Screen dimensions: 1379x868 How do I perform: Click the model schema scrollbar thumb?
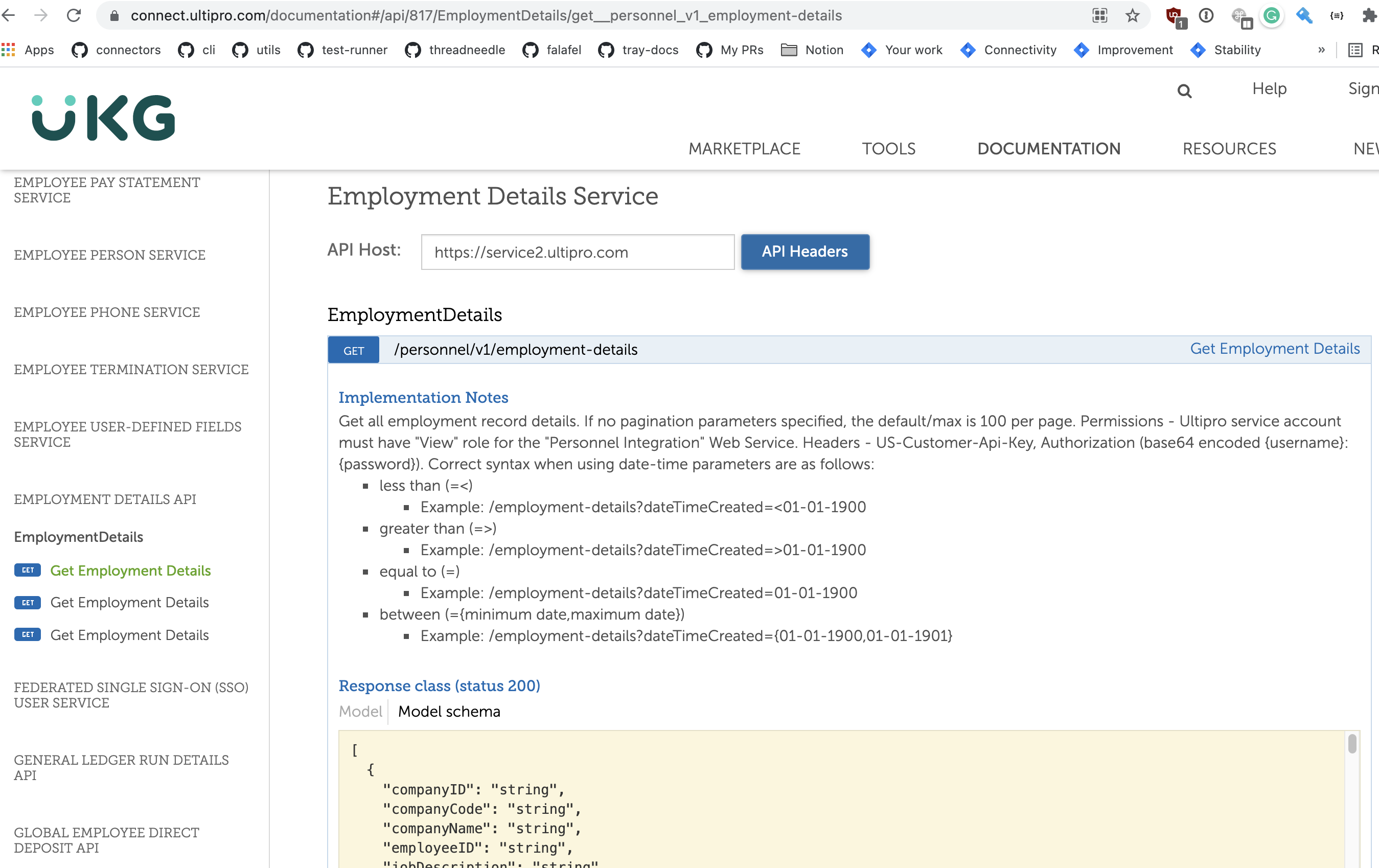(x=1352, y=744)
